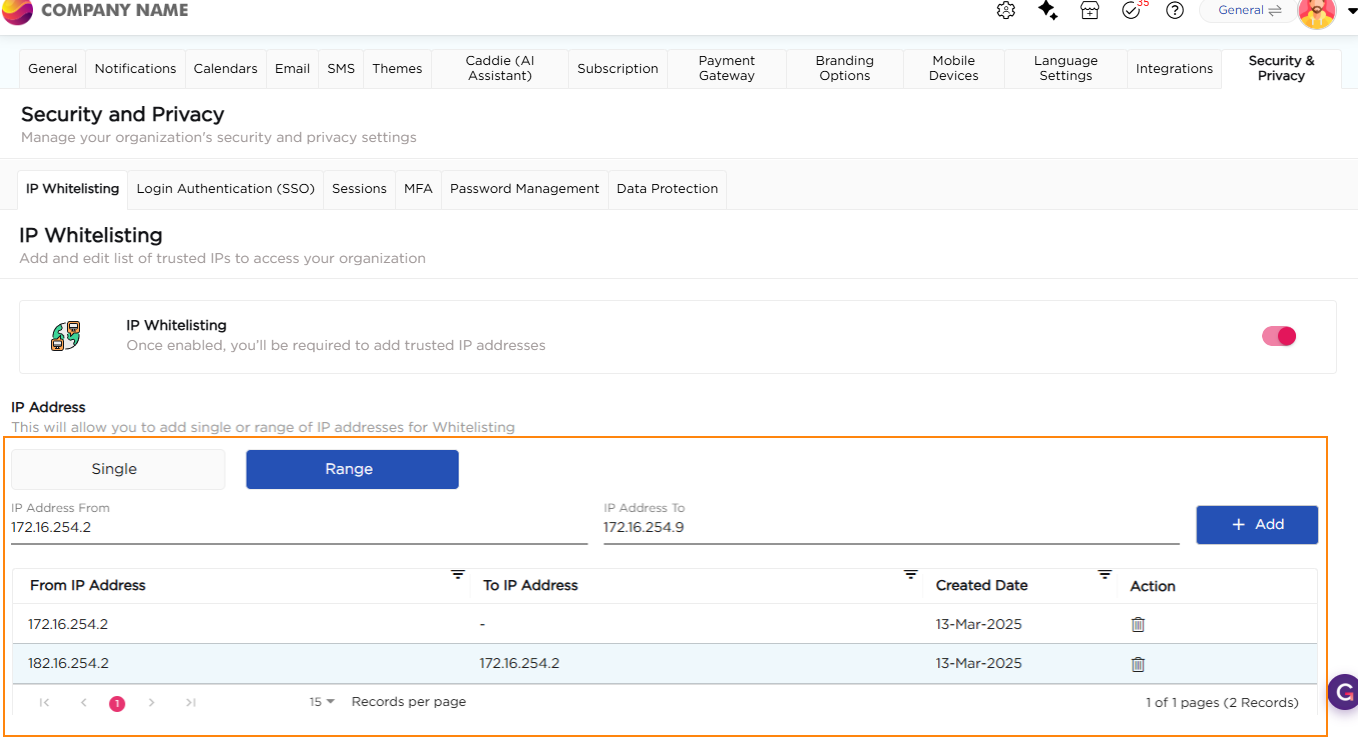The image size is (1358, 741).
Task: Click the IP Address To field
Action: click(890, 527)
